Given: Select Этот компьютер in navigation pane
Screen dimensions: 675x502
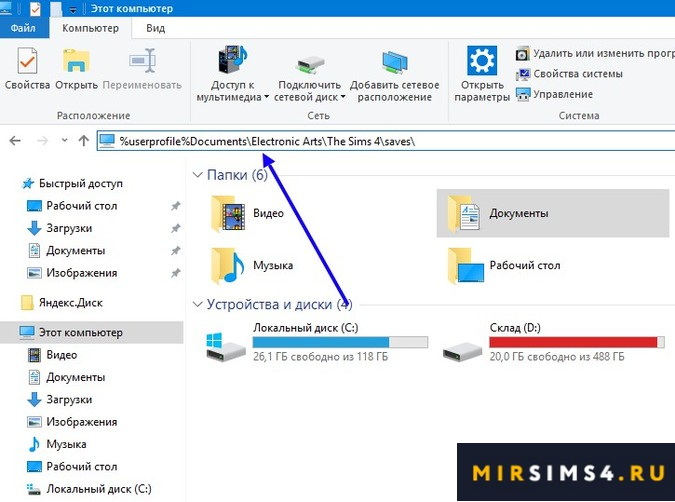Looking at the screenshot, I should (91, 332).
